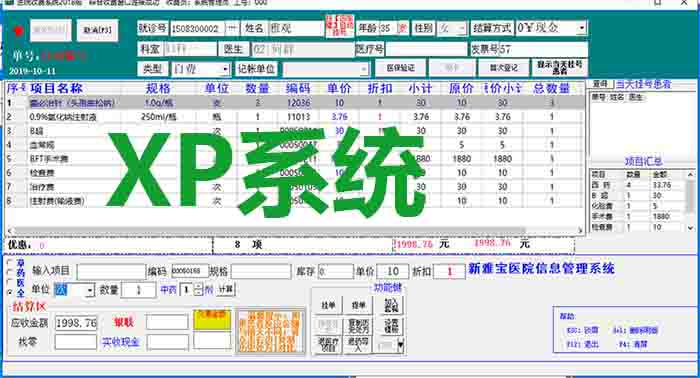Click the red star icon above 单号
700x378 pixels.
click(x=18, y=31)
